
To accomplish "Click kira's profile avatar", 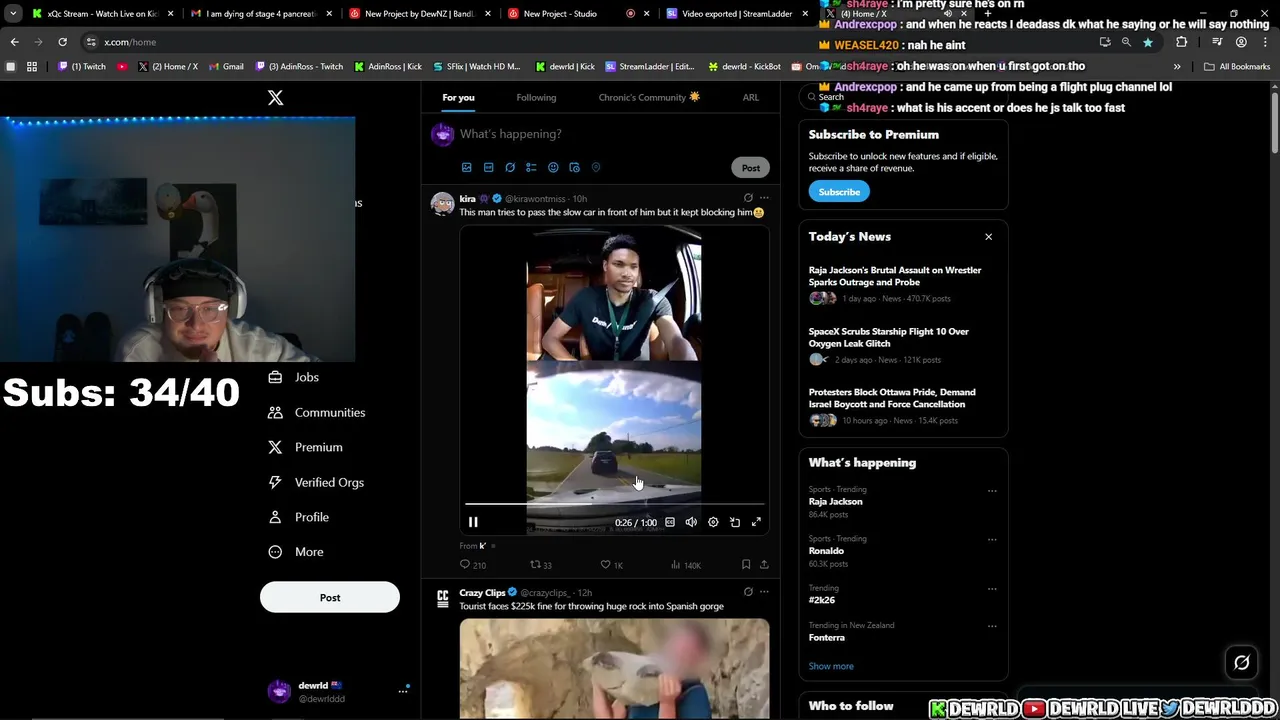I will pos(442,203).
